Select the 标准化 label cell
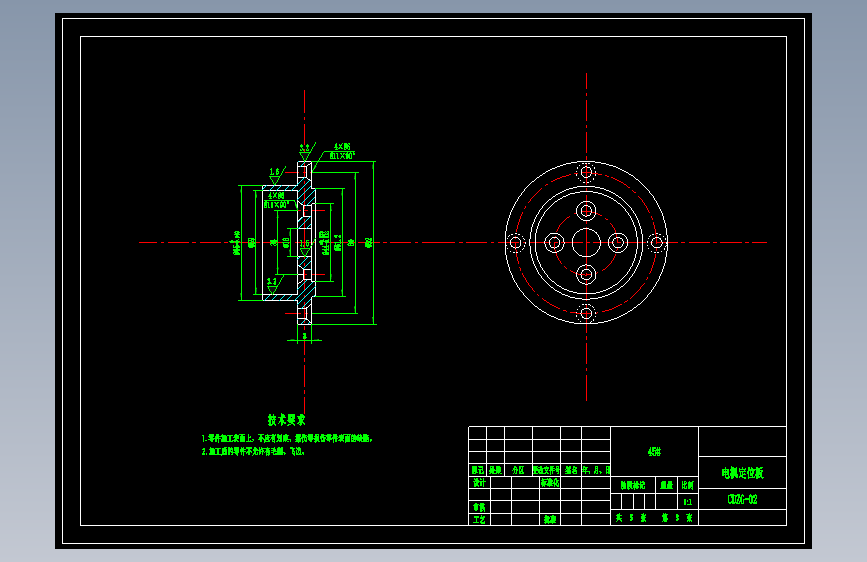The image size is (867, 562). click(550, 482)
